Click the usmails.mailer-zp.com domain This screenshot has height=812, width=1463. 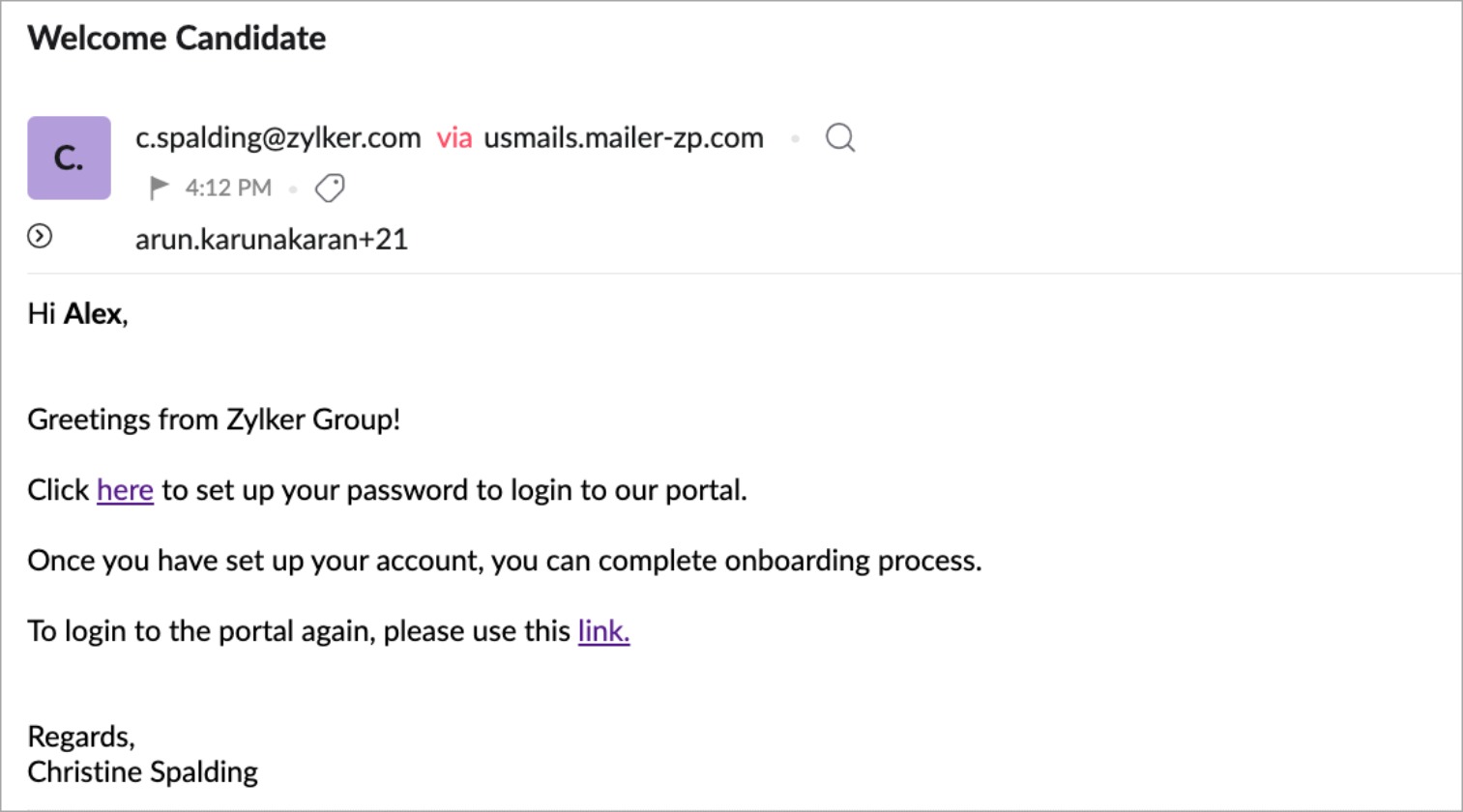pyautogui.click(x=624, y=138)
